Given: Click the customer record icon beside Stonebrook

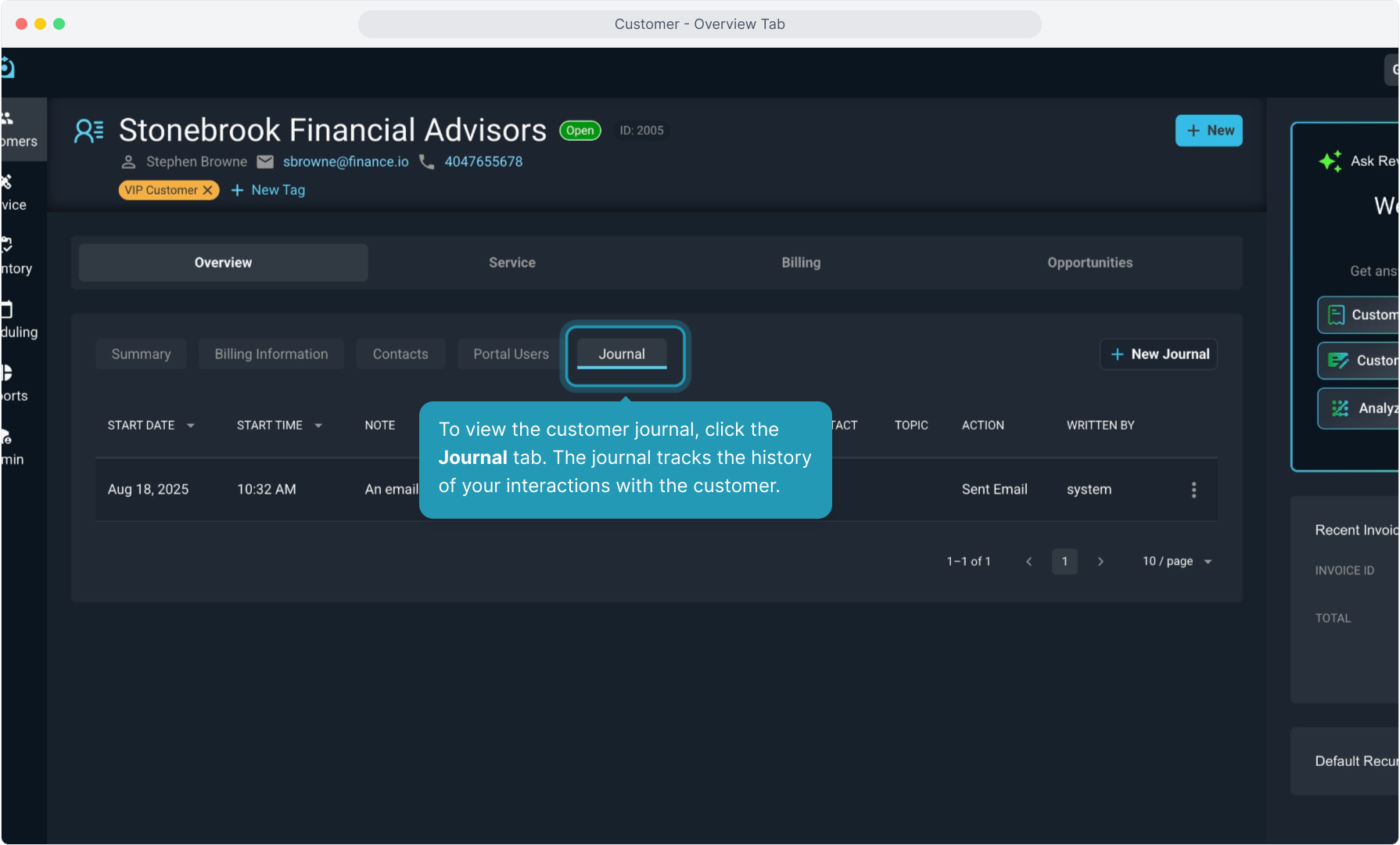Looking at the screenshot, I should tap(88, 131).
